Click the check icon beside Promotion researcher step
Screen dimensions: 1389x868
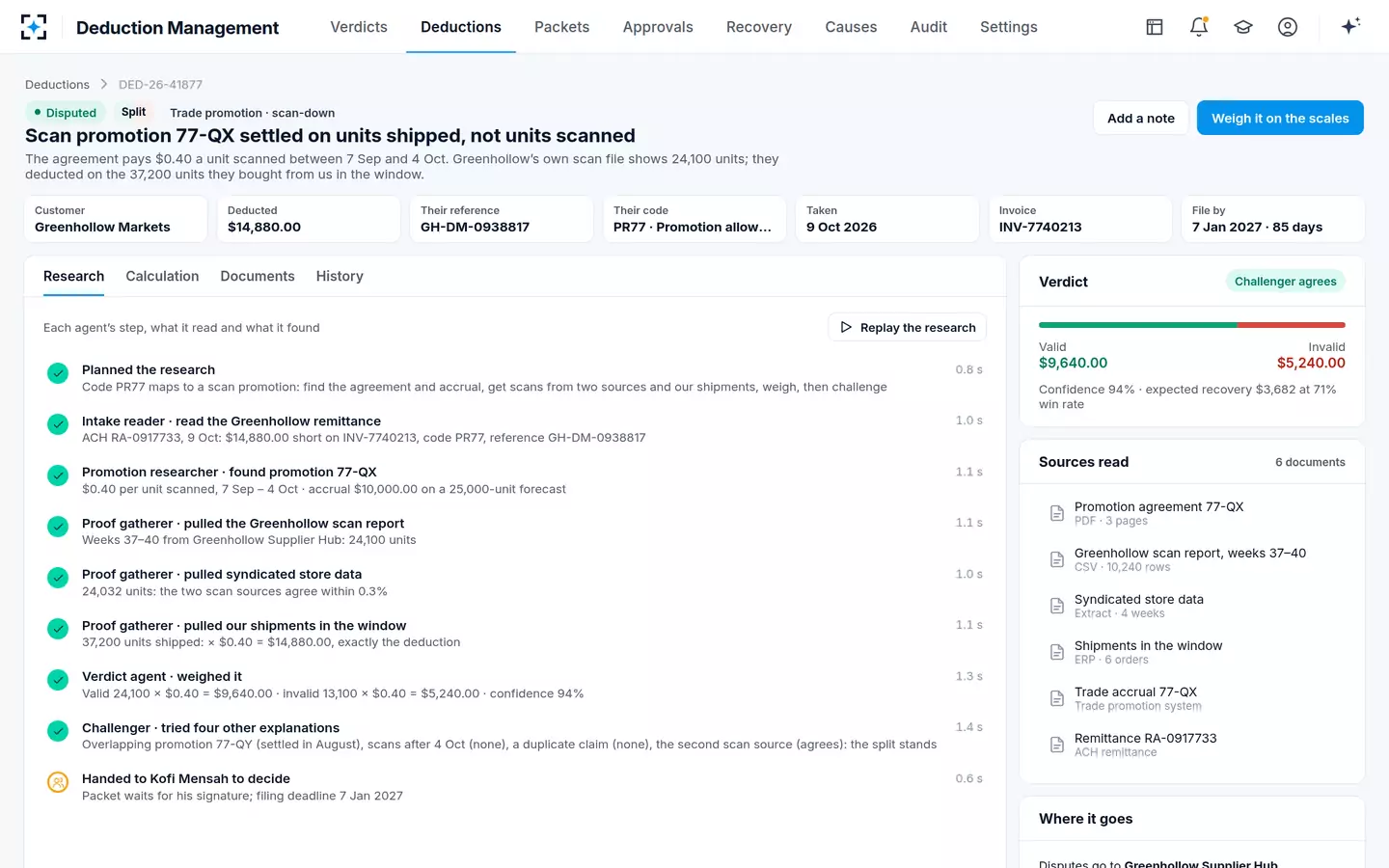(58, 475)
